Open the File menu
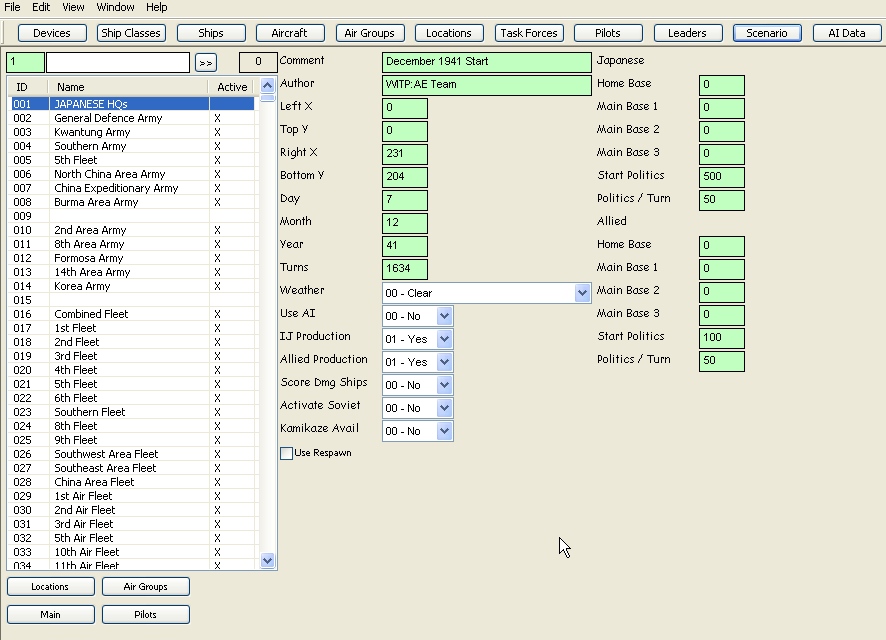Viewport: 886px width, 640px height. pos(13,7)
